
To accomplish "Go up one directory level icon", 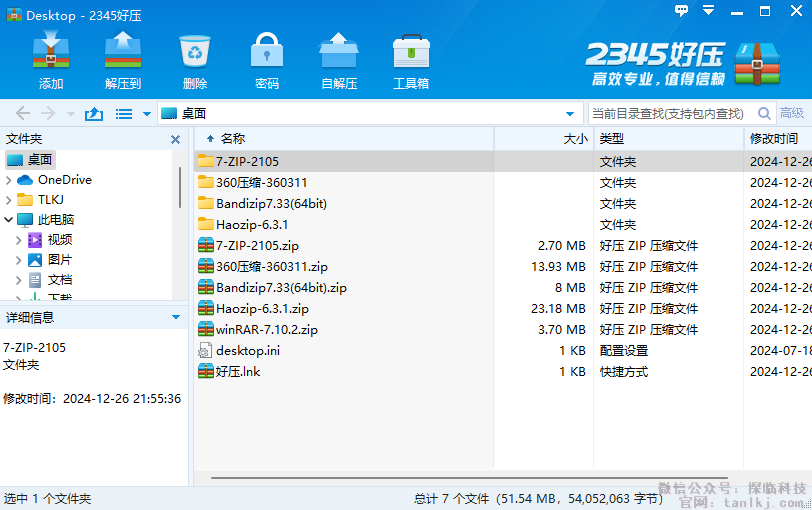I will point(94,113).
